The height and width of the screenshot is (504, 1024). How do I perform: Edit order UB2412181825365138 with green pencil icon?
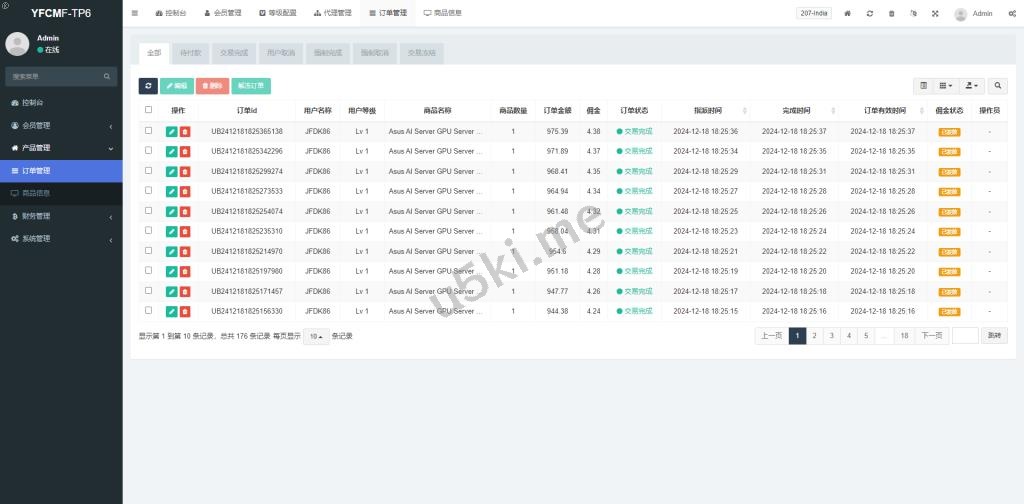[x=171, y=131]
